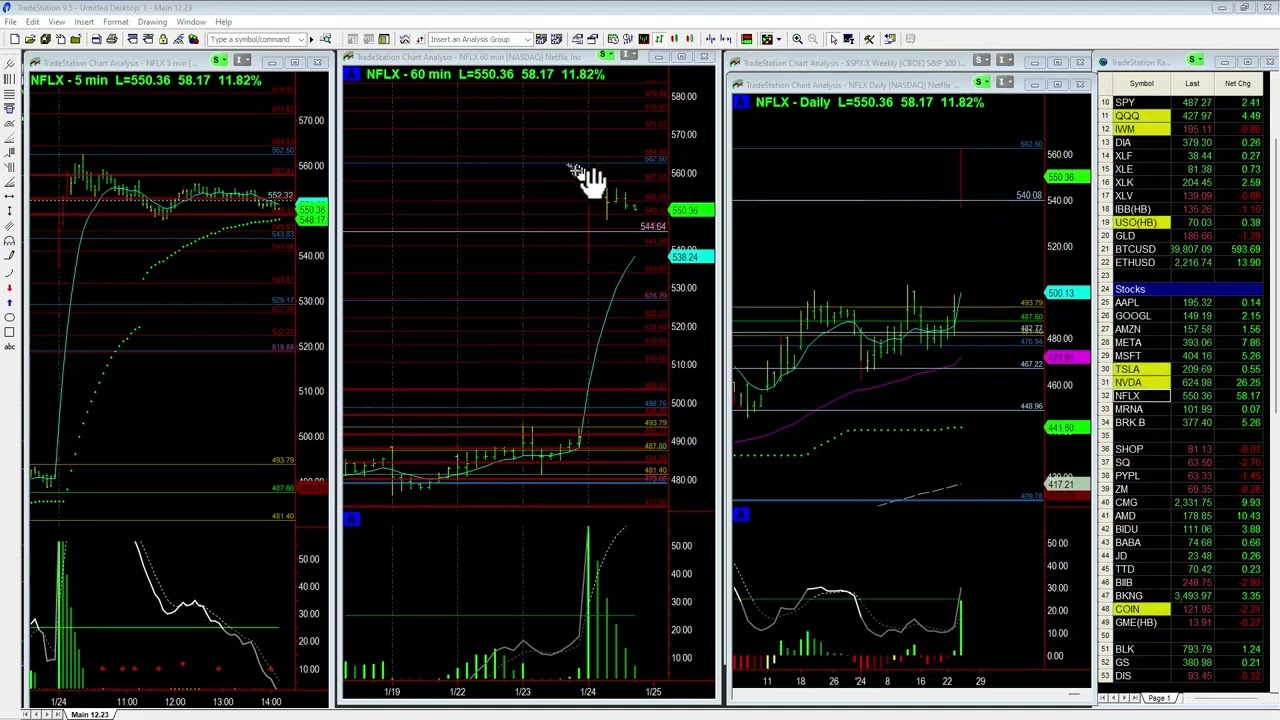Select the pointer cursor tool

(x=833, y=39)
